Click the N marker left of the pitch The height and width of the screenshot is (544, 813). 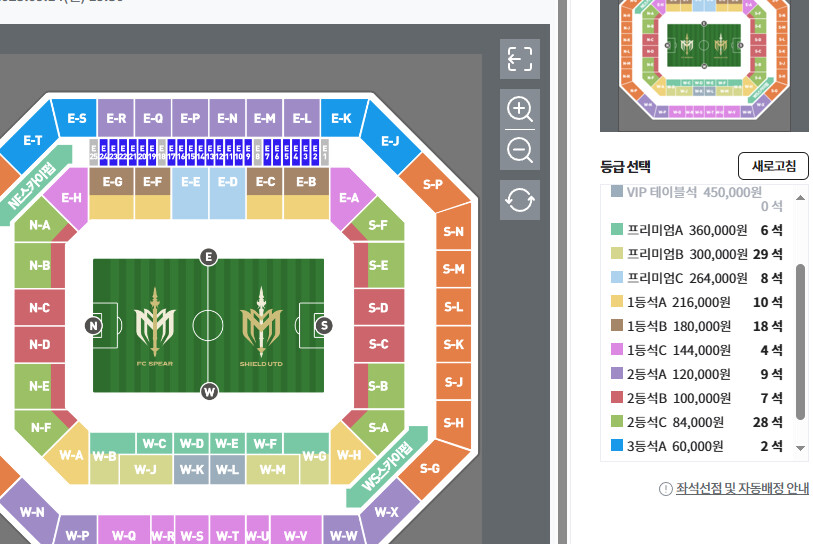[93, 325]
